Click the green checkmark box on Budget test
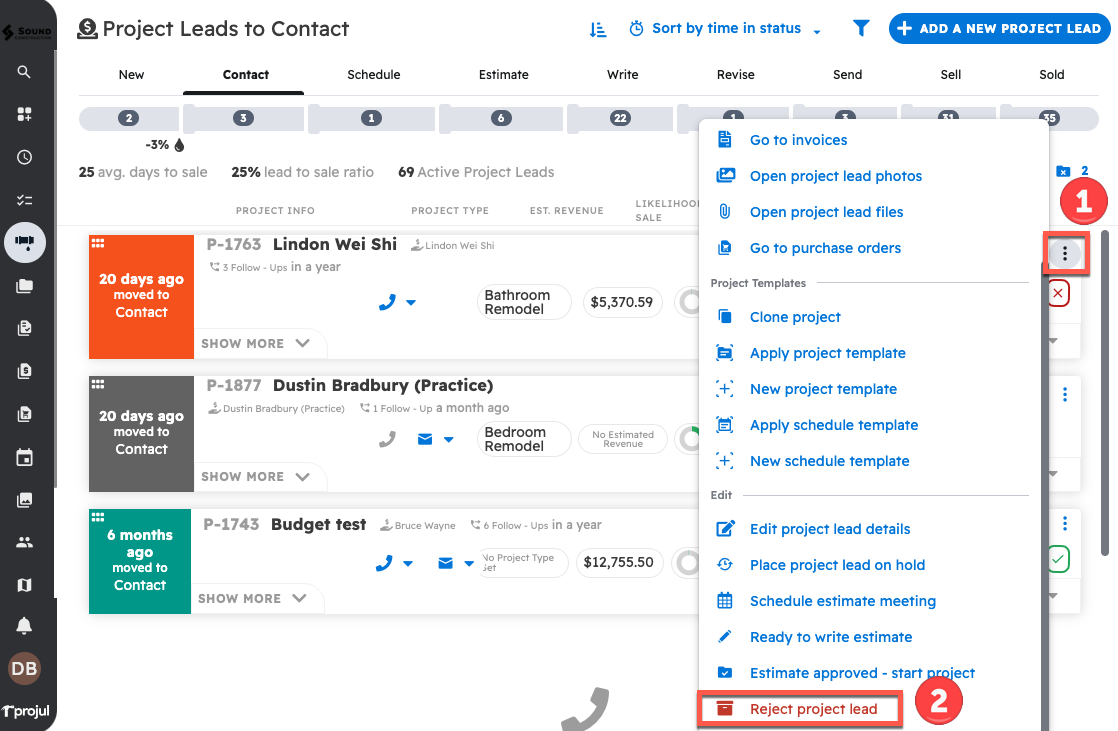The height and width of the screenshot is (731, 1118). pos(1058,559)
